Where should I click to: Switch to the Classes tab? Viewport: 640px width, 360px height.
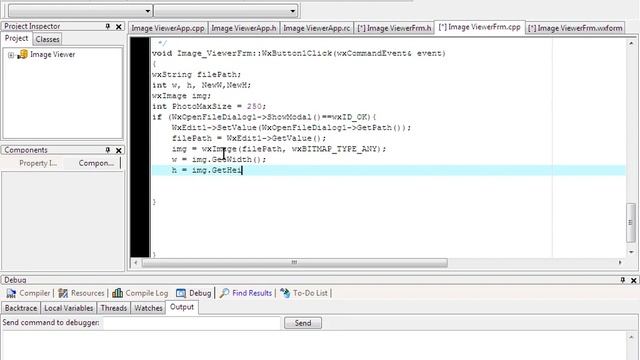47,39
